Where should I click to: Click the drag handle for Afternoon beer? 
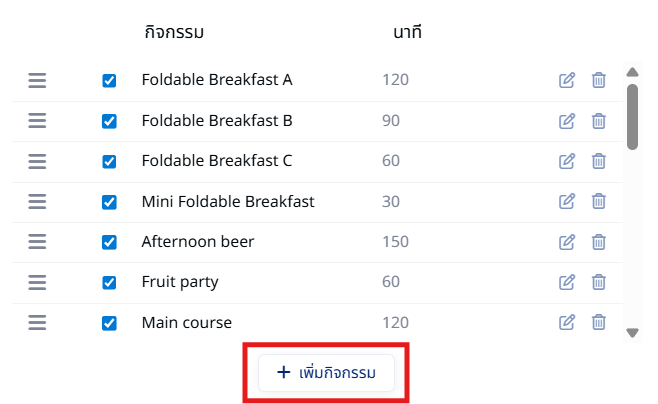(37, 242)
